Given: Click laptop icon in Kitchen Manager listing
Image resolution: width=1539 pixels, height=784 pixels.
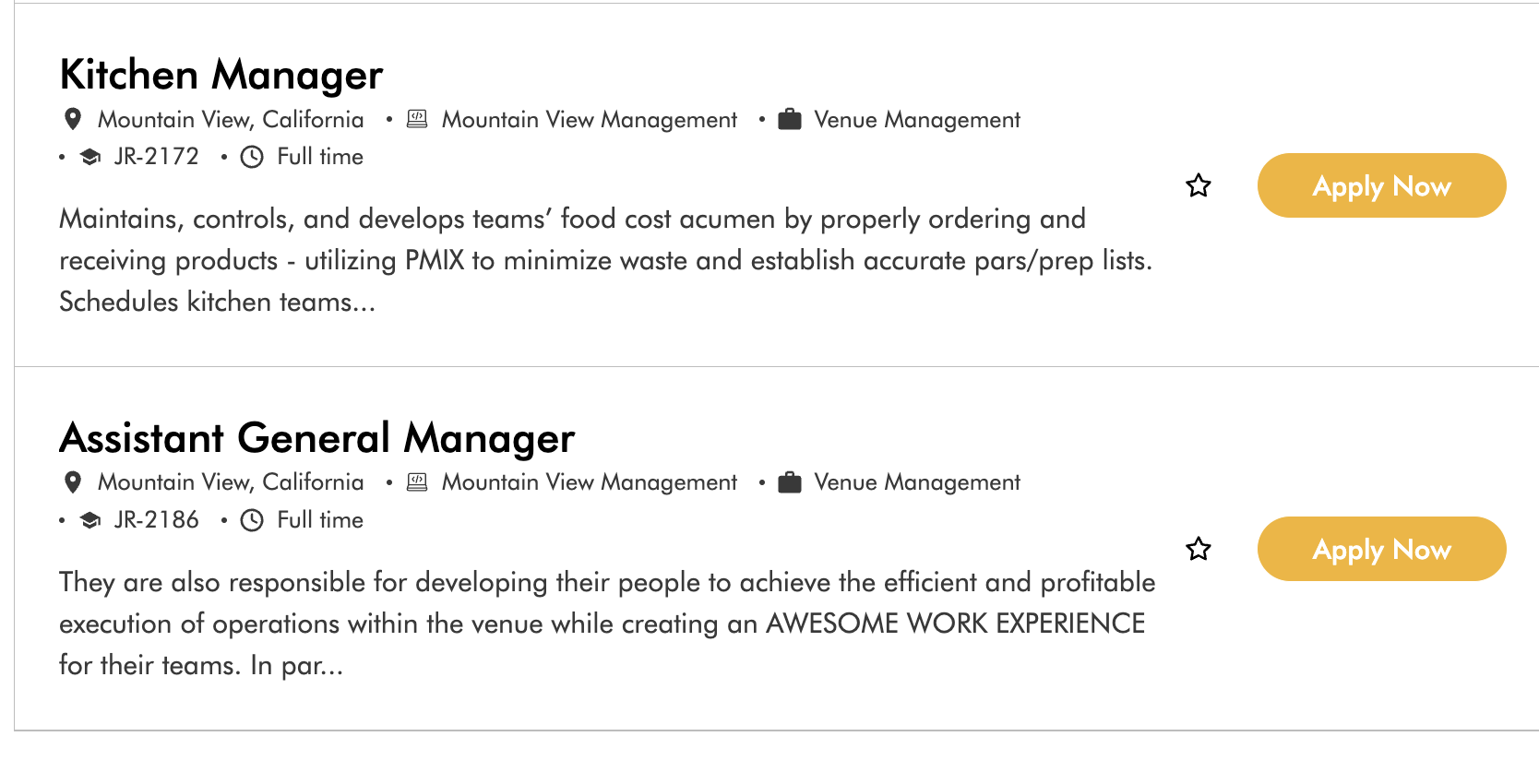Looking at the screenshot, I should (417, 119).
